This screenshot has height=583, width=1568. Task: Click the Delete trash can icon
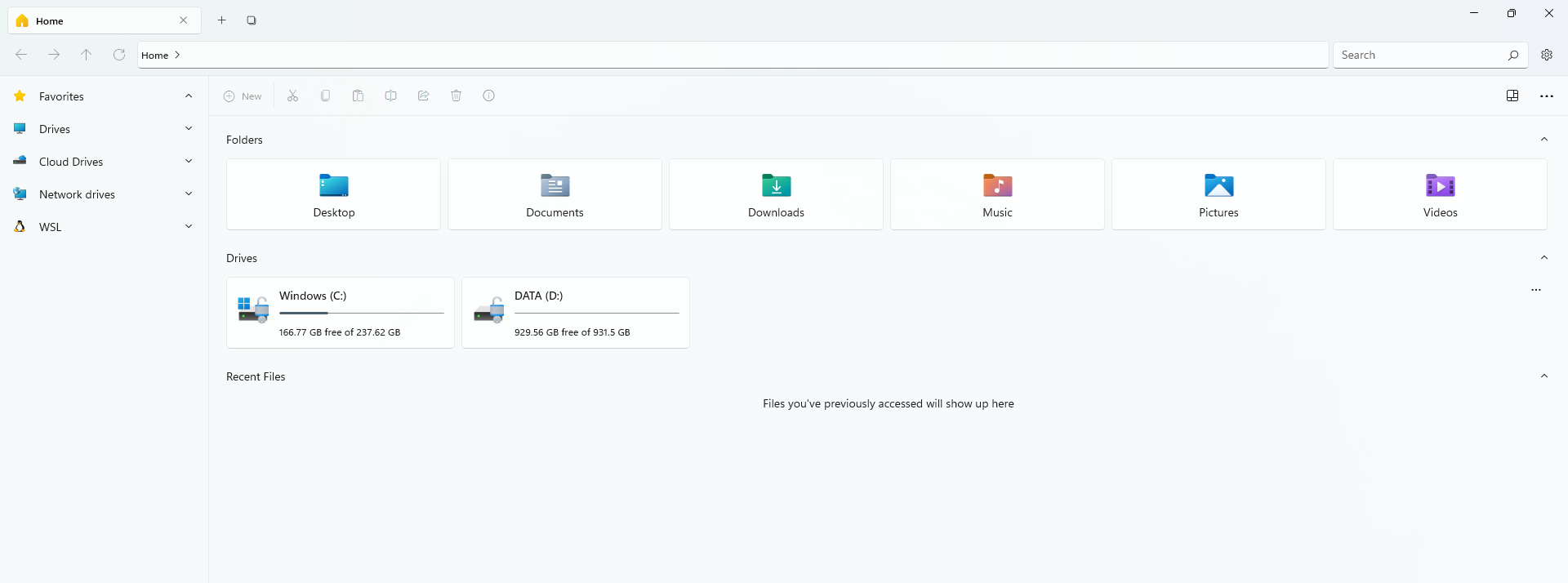pyautogui.click(x=456, y=96)
